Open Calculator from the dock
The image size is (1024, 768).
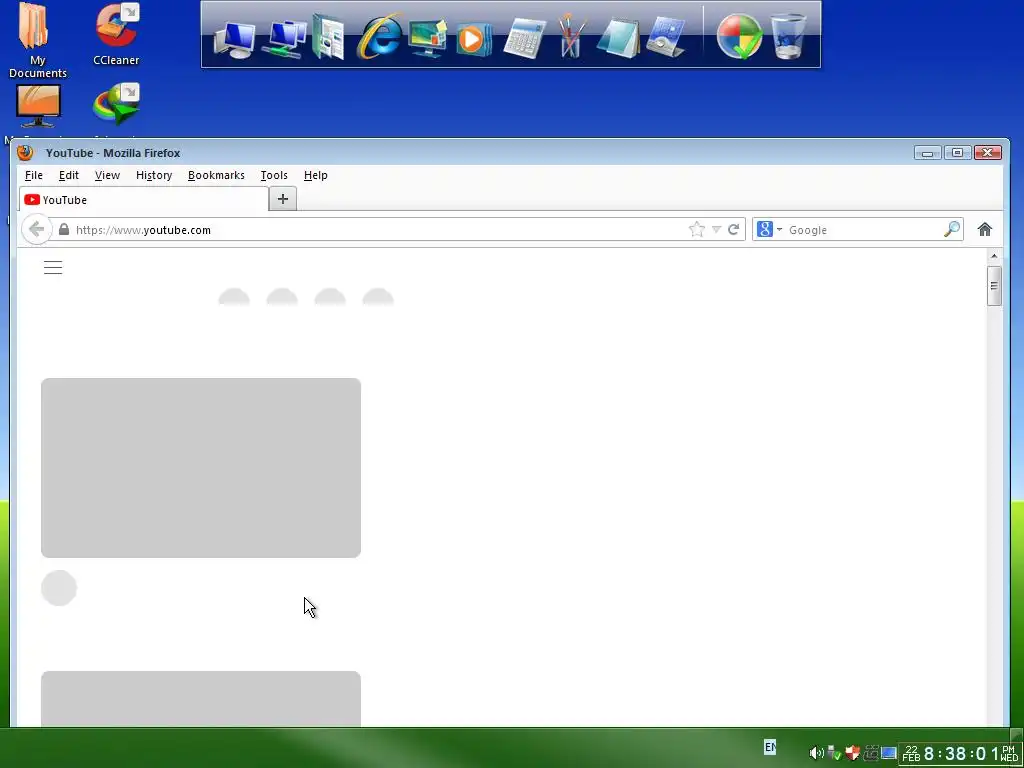[524, 39]
